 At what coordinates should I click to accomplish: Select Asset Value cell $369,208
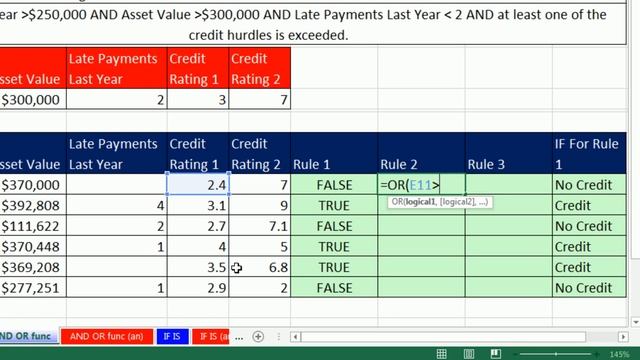(x=33, y=267)
